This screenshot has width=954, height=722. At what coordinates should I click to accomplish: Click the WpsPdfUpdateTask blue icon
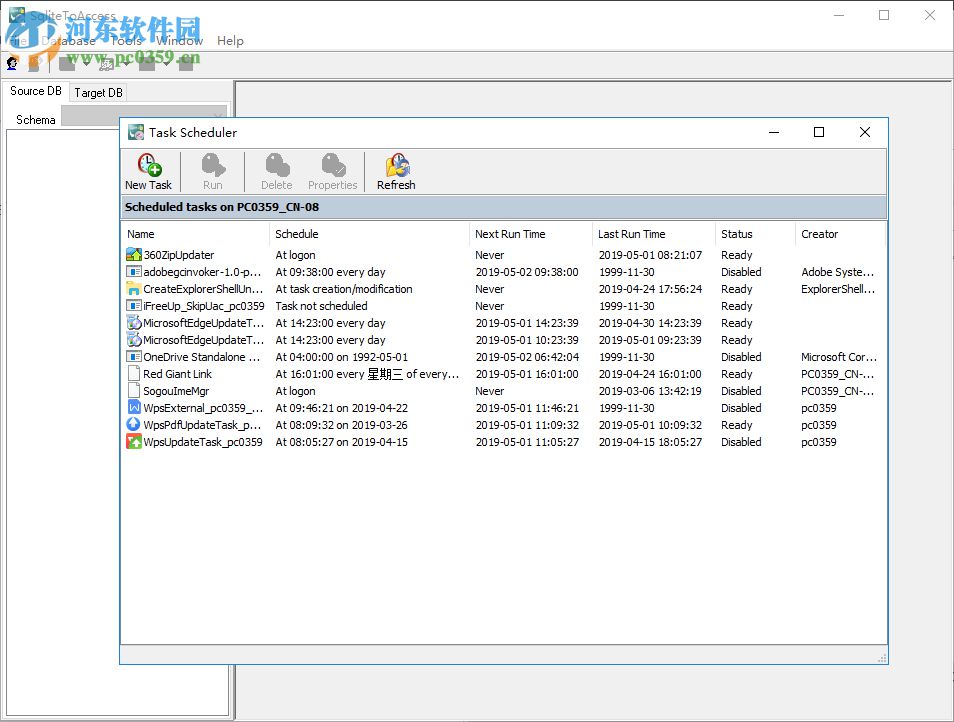pyautogui.click(x=131, y=425)
